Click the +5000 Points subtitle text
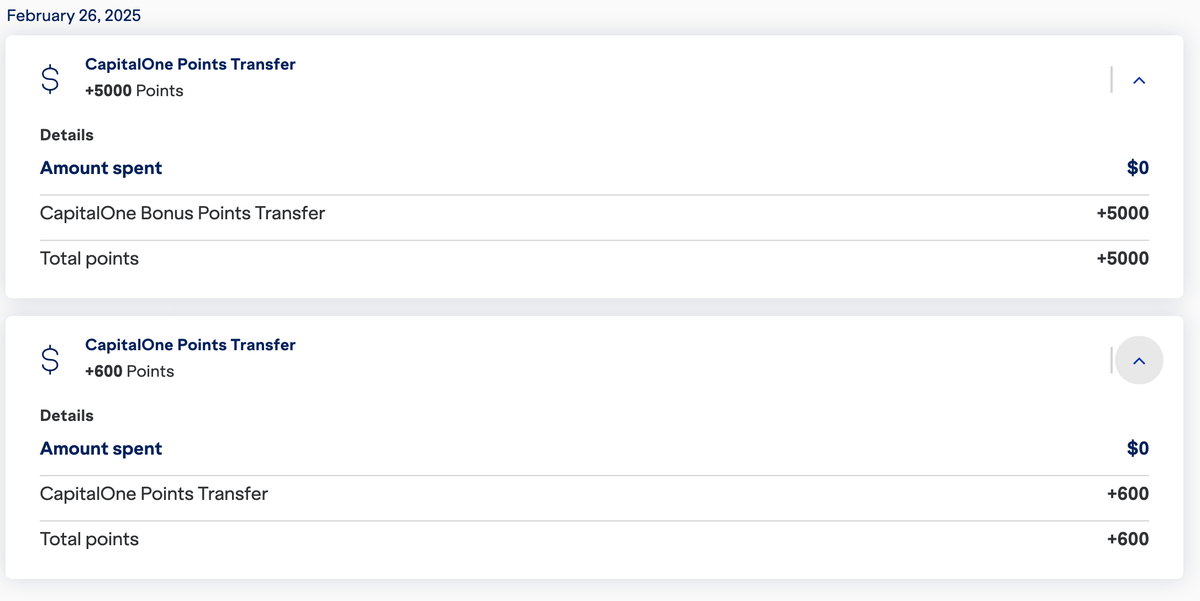 pyautogui.click(x=134, y=91)
